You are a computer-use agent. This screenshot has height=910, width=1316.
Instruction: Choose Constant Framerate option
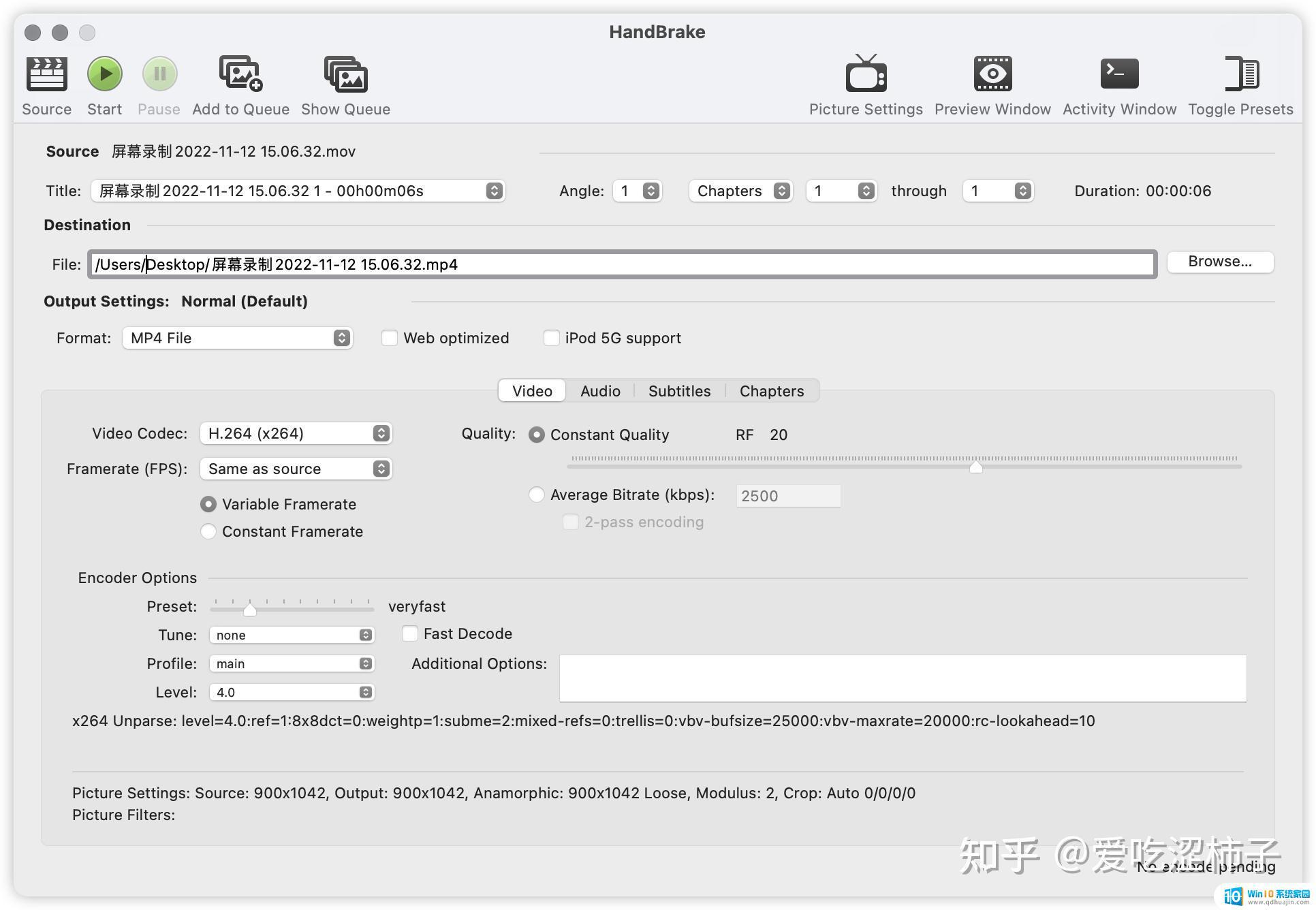coord(208,531)
